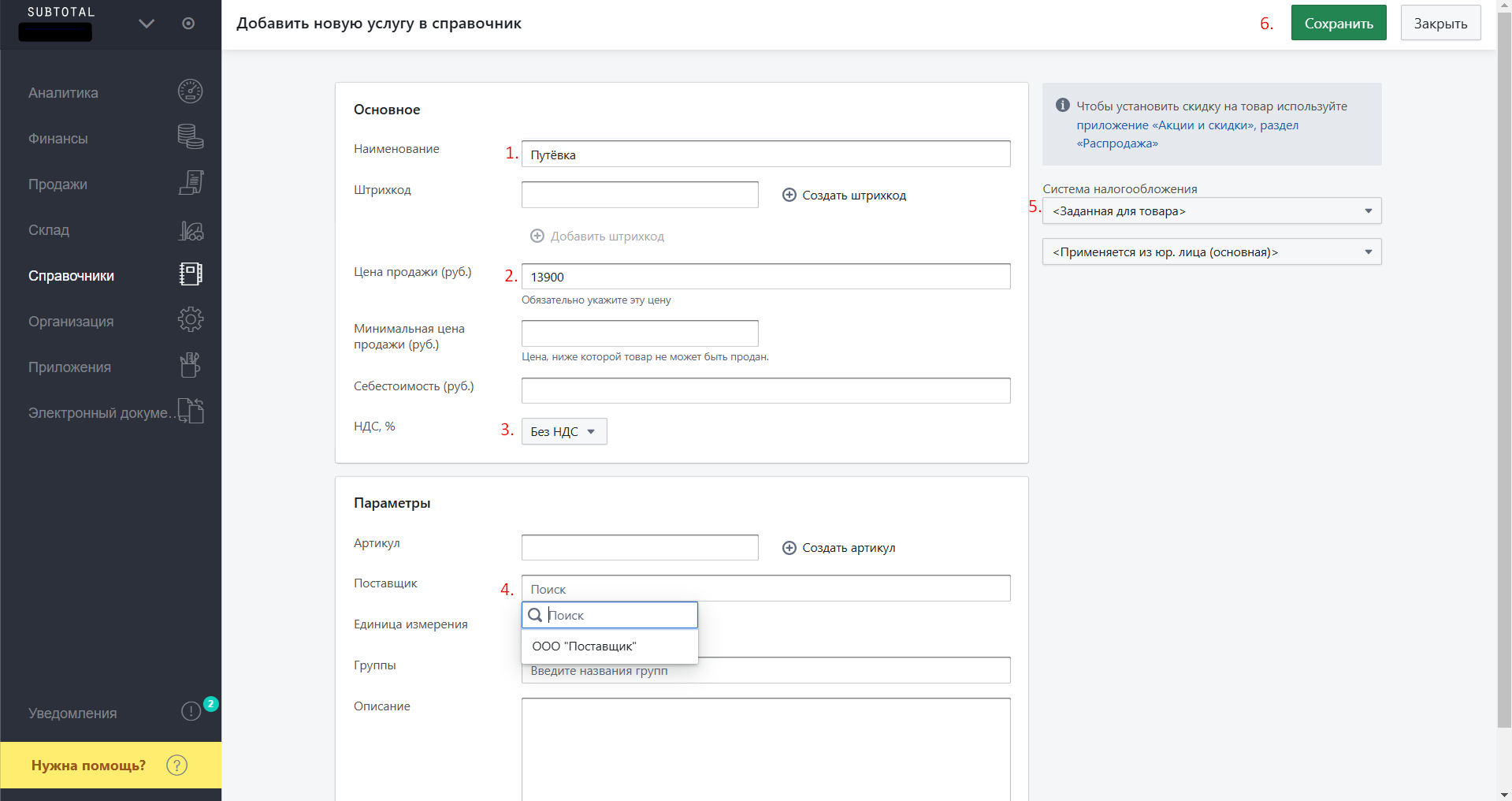Focus the Наименование field with Путёвка
This screenshot has height=801, width=1512.
coord(766,154)
